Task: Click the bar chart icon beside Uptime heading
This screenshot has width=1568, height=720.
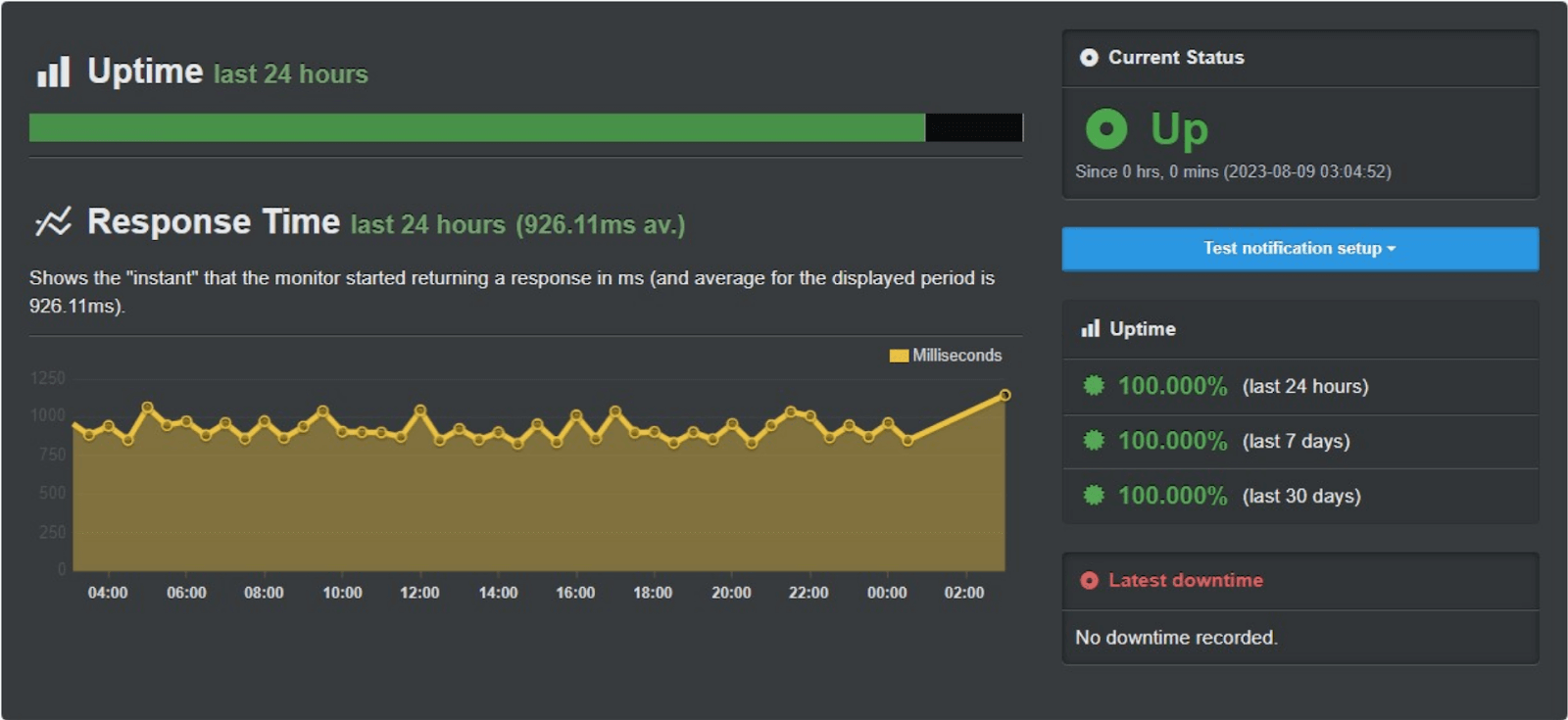Action: click(x=53, y=72)
